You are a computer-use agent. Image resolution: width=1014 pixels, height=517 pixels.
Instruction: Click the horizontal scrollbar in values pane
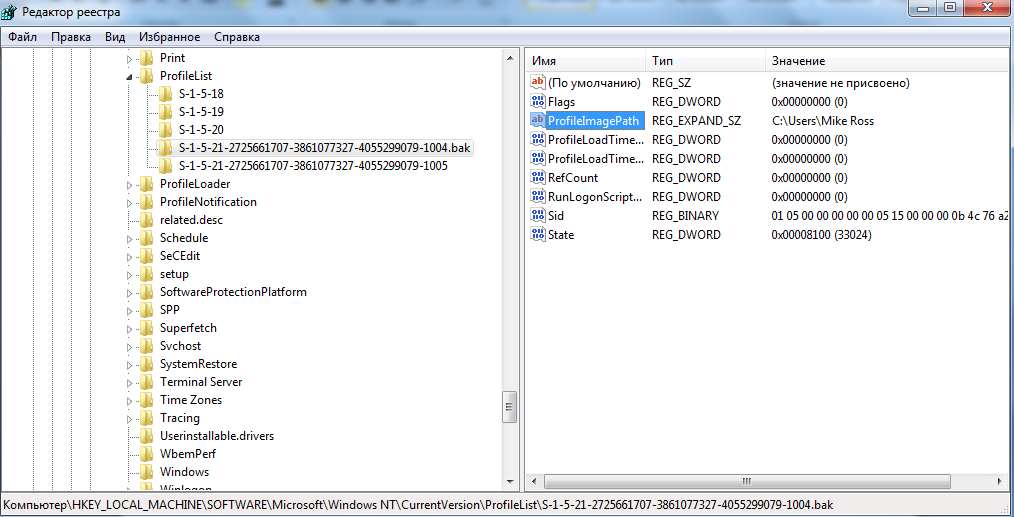point(760,481)
